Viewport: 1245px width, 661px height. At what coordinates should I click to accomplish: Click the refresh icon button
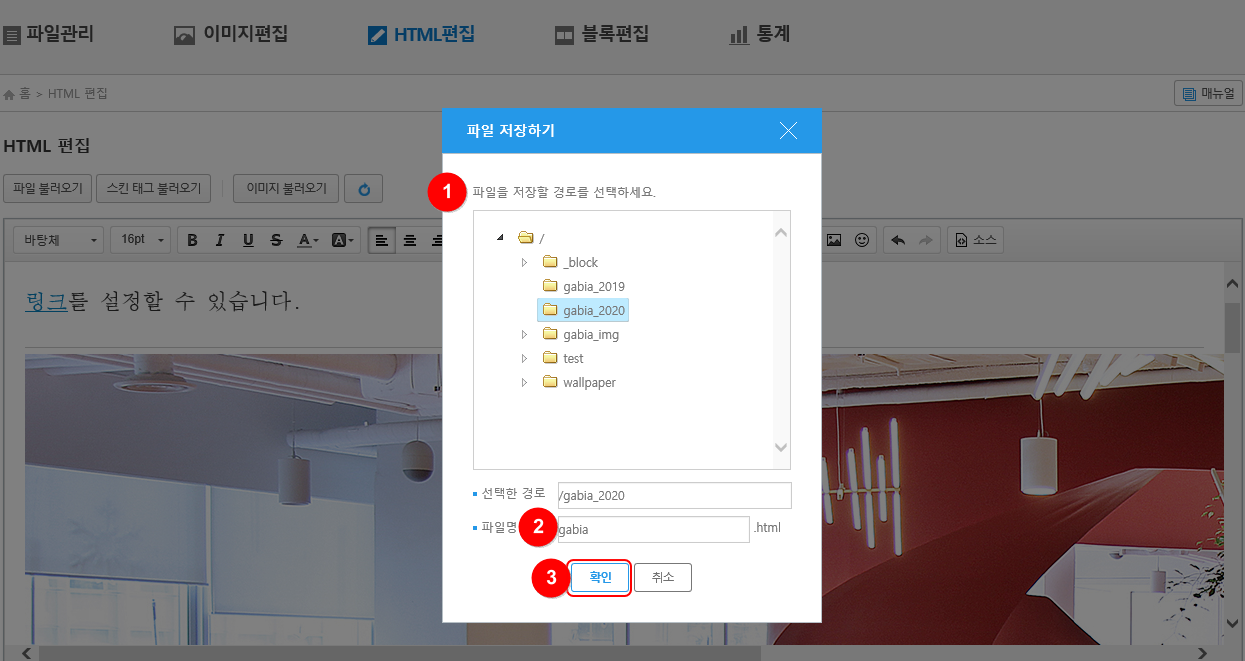click(363, 188)
